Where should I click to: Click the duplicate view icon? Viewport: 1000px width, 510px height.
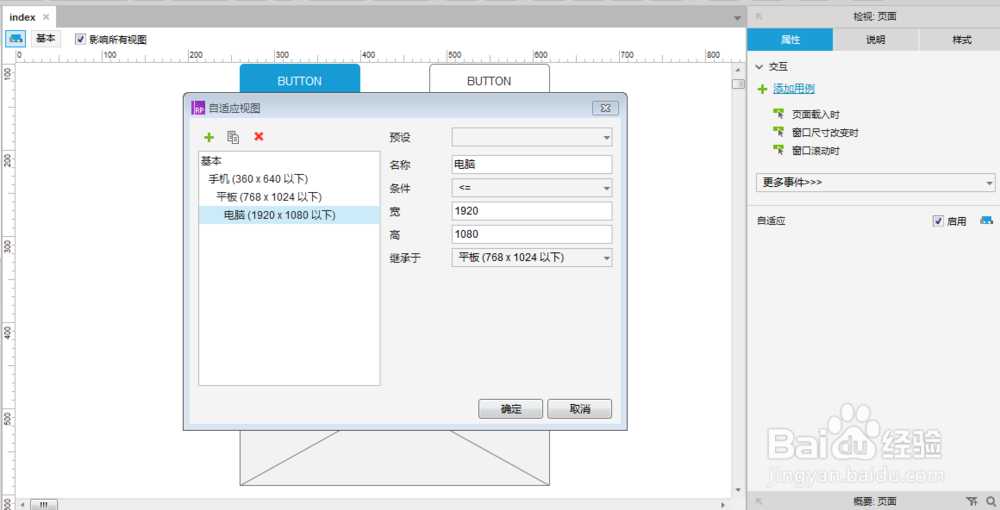(x=233, y=137)
